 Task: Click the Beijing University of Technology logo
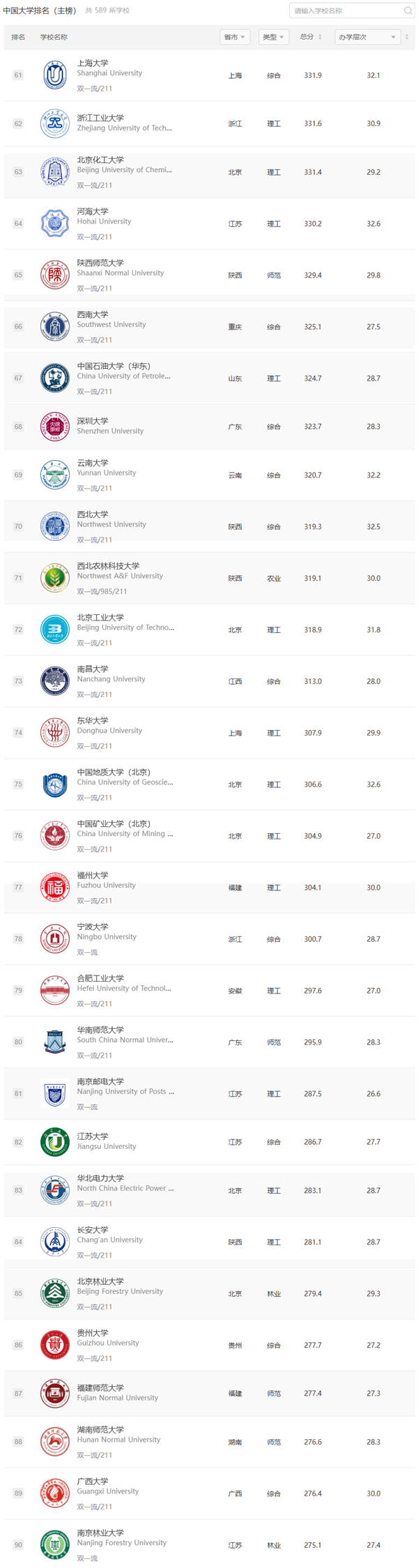coord(54,630)
